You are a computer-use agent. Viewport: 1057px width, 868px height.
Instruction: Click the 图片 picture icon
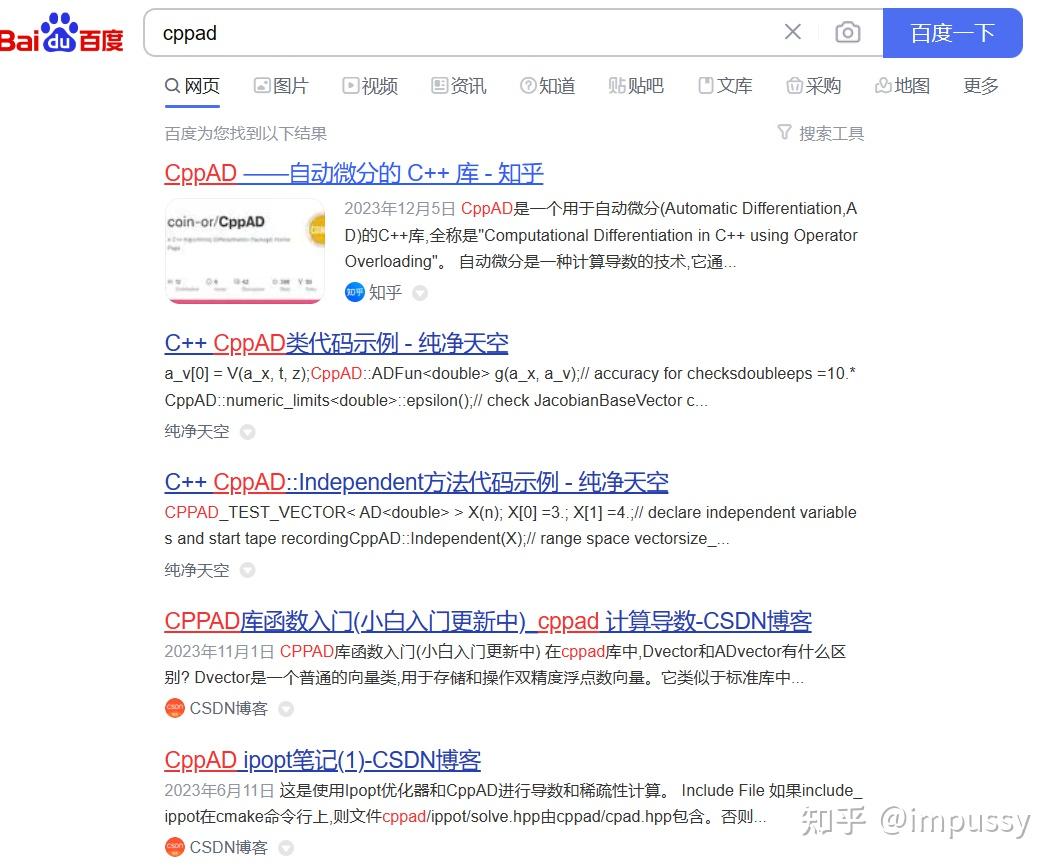[x=262, y=86]
